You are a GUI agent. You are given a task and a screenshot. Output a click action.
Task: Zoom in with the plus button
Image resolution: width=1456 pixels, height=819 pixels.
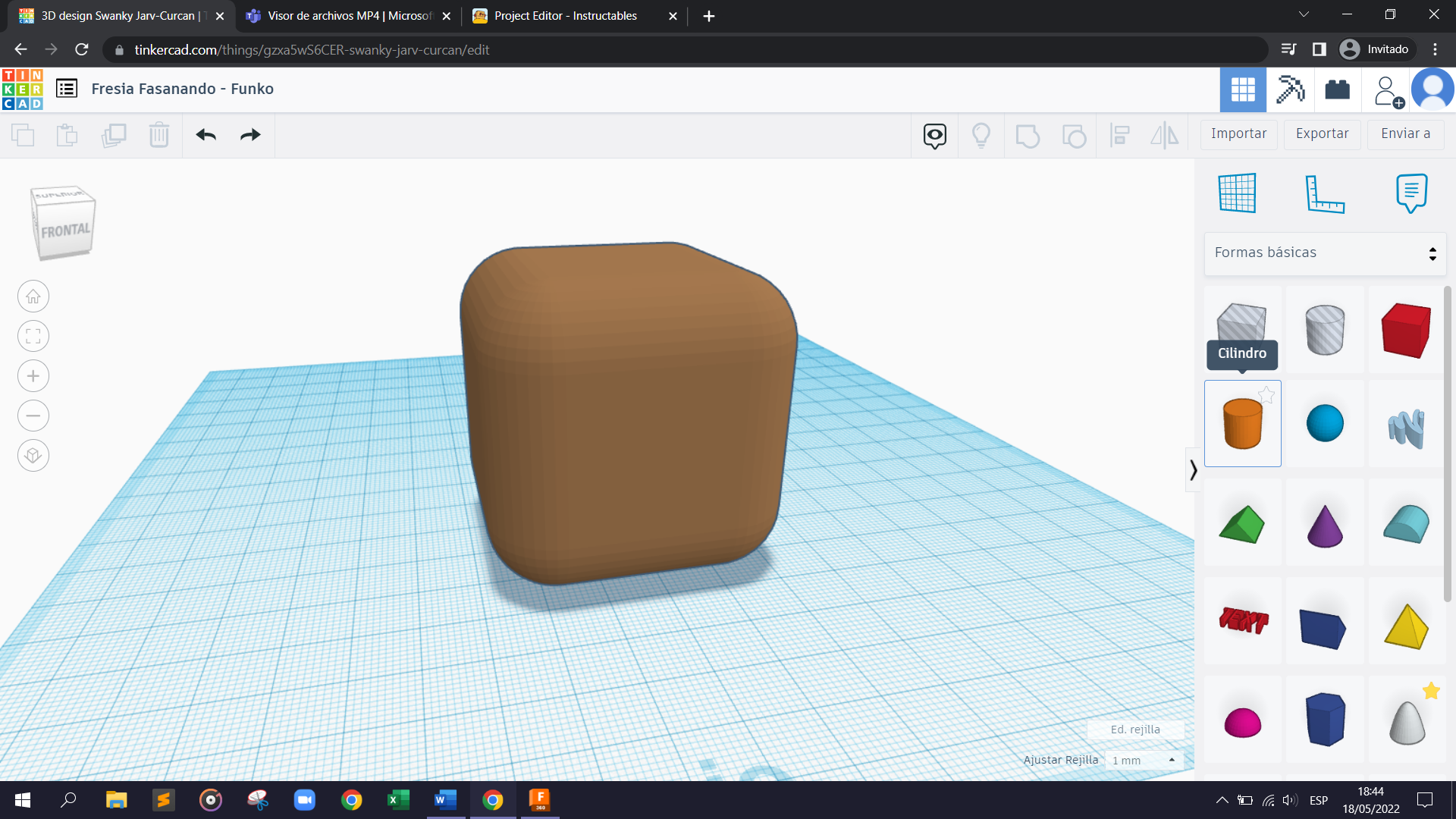click(x=33, y=376)
